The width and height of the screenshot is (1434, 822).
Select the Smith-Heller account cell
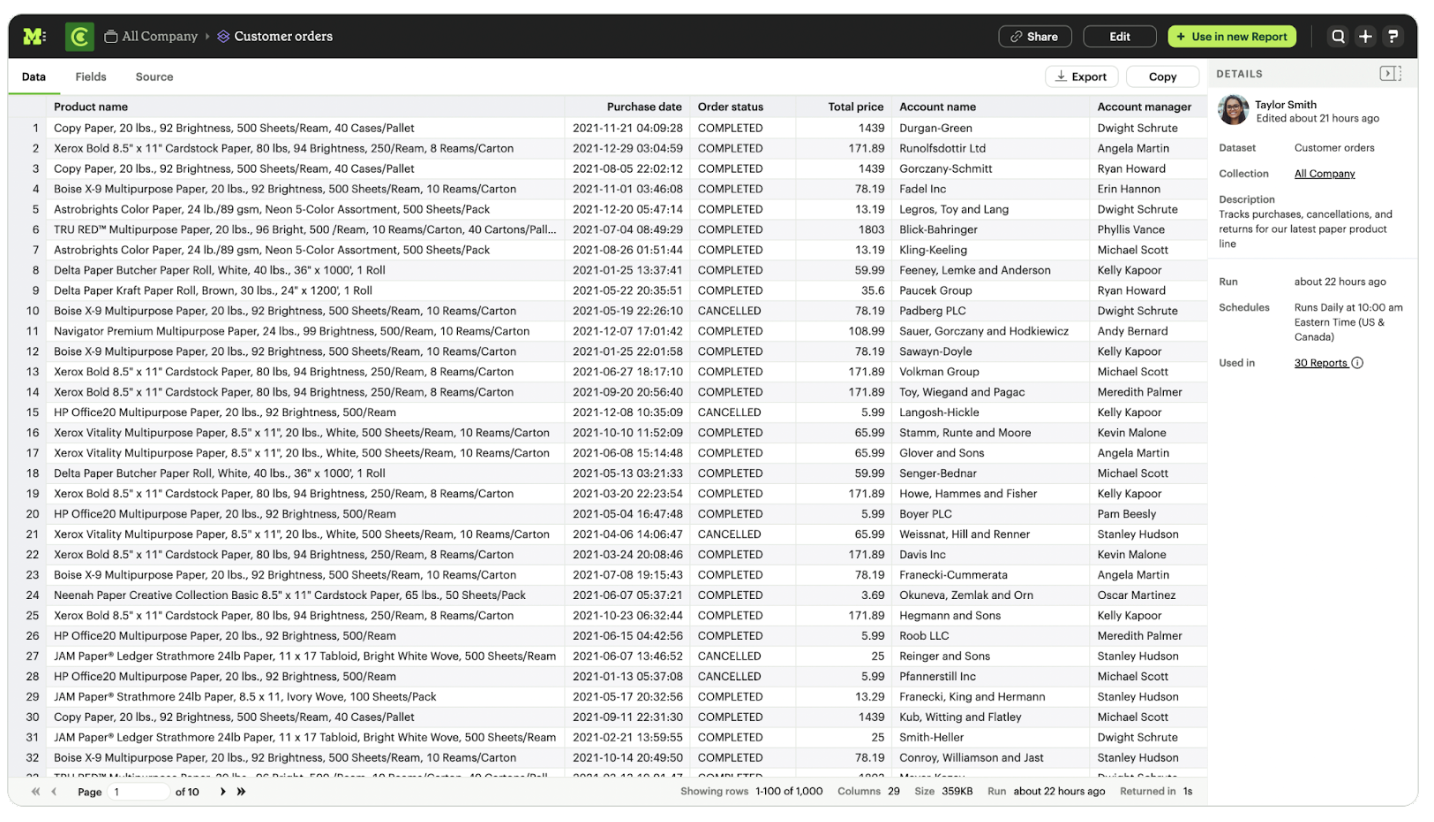(x=990, y=737)
